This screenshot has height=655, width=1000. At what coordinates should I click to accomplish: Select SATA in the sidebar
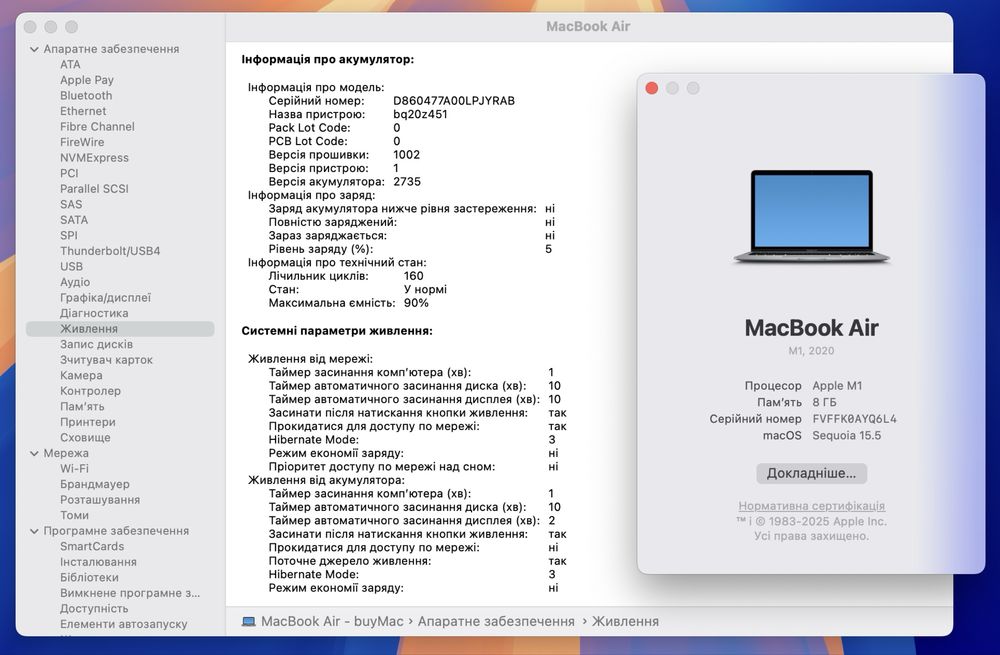click(74, 220)
